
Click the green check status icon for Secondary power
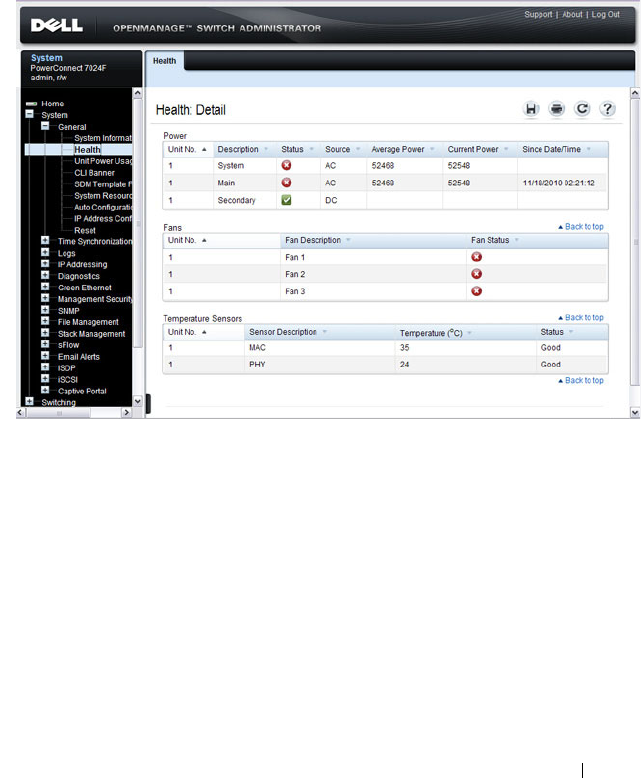tap(286, 200)
